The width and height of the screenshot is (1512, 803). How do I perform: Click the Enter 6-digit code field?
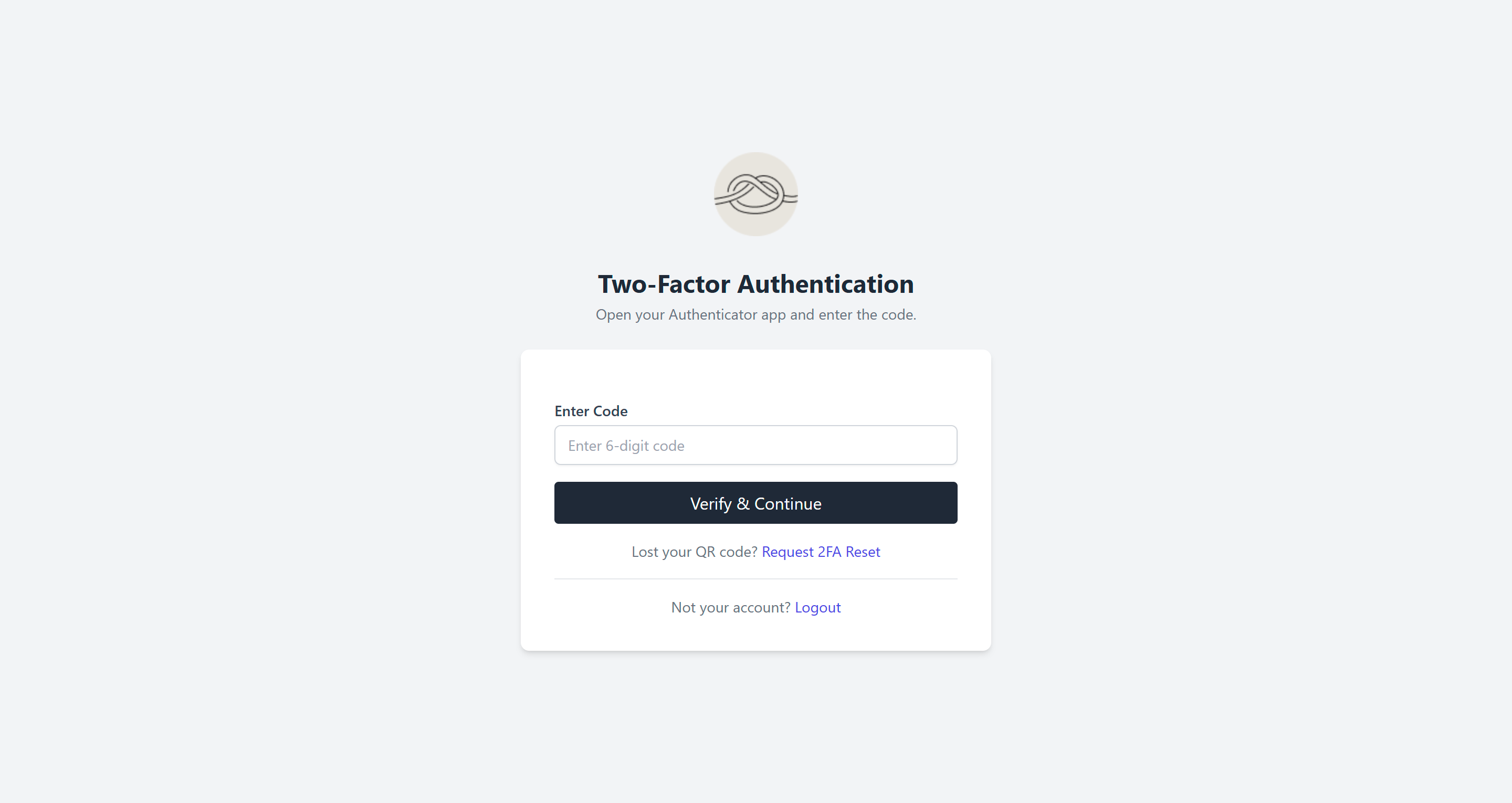(756, 445)
